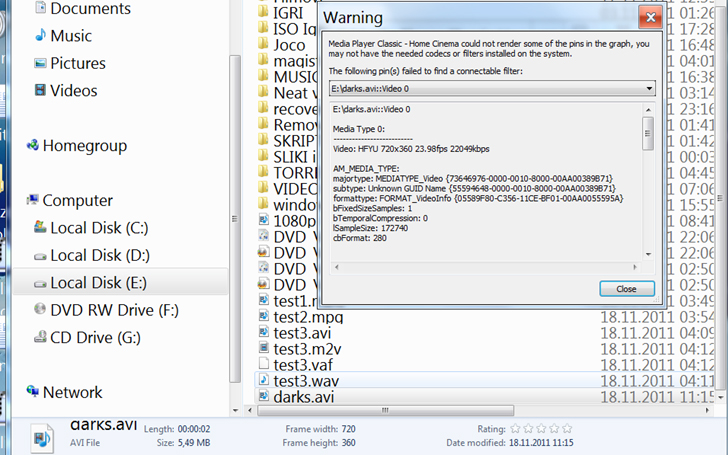The height and width of the screenshot is (455, 728).
Task: Click the Homegroup icon
Action: 32,145
